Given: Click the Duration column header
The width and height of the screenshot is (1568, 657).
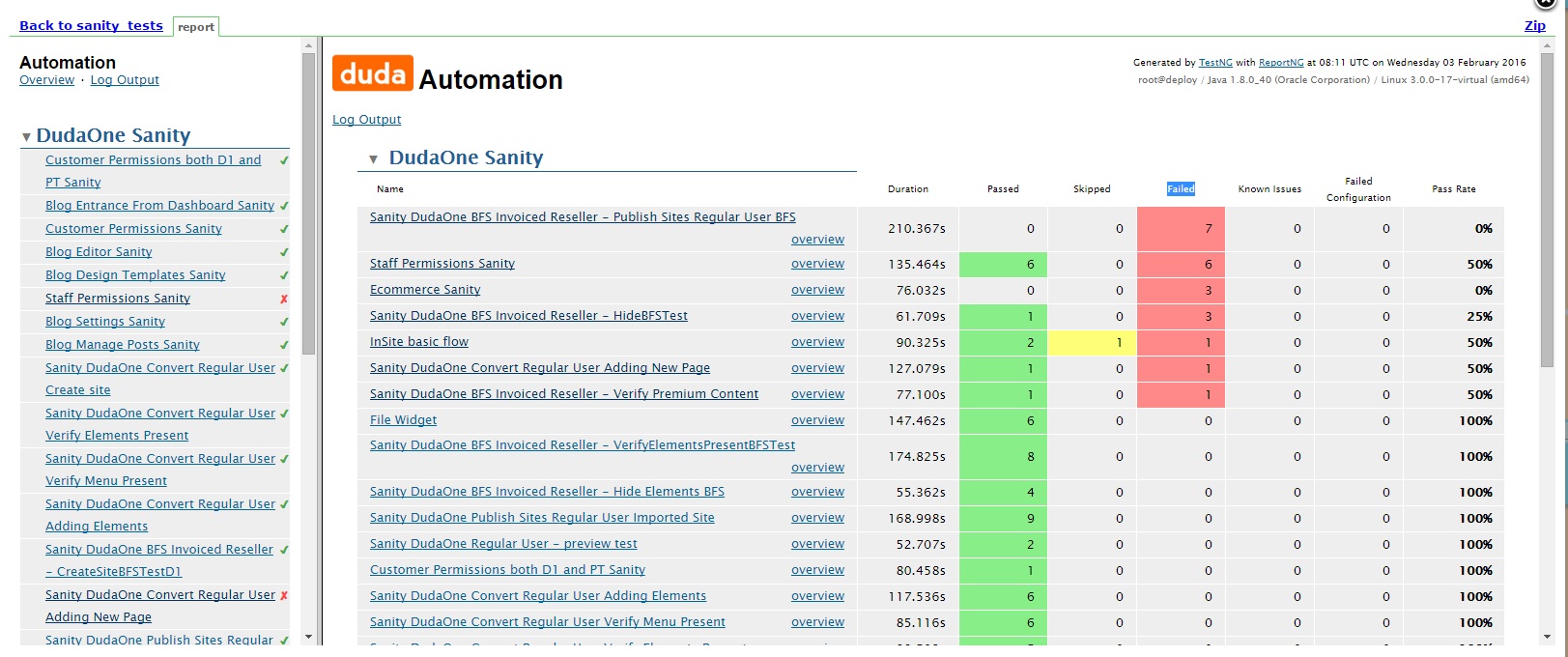Looking at the screenshot, I should click(x=908, y=189).
